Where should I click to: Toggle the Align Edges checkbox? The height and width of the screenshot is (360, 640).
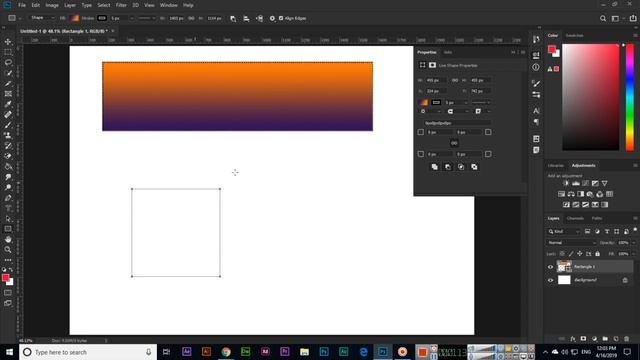281,18
